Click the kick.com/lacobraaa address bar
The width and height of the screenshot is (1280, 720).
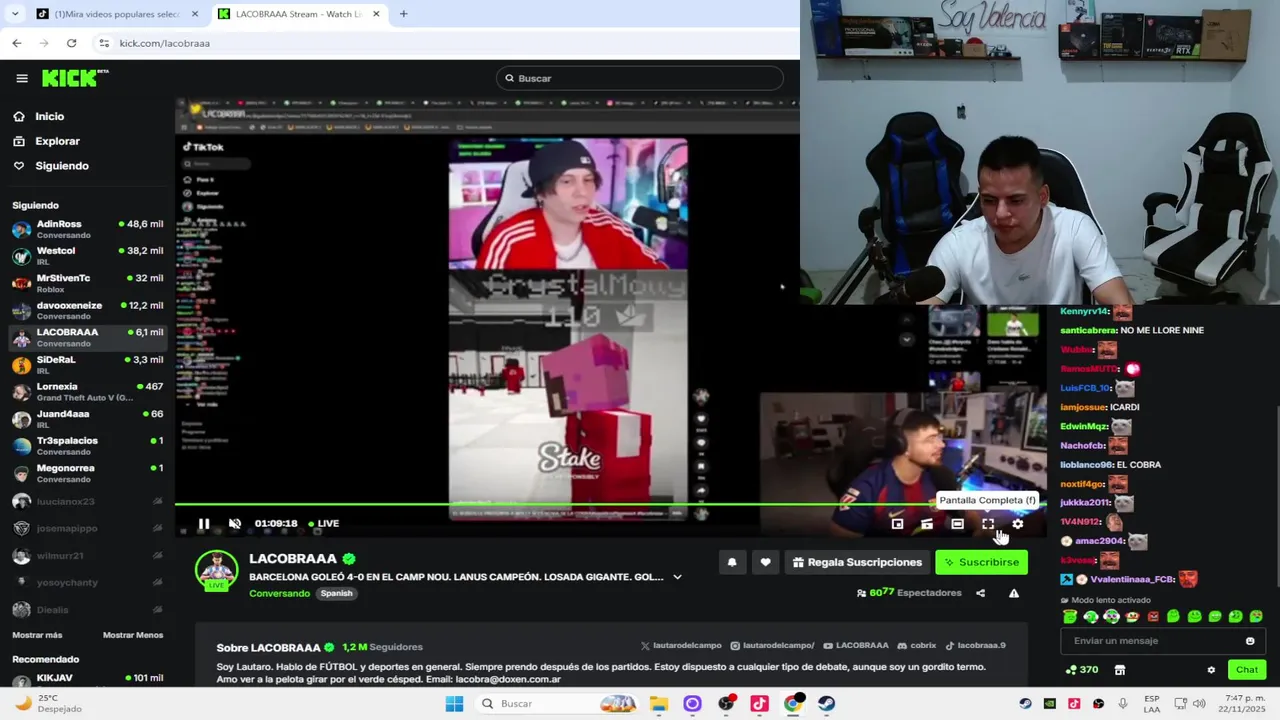click(x=164, y=43)
